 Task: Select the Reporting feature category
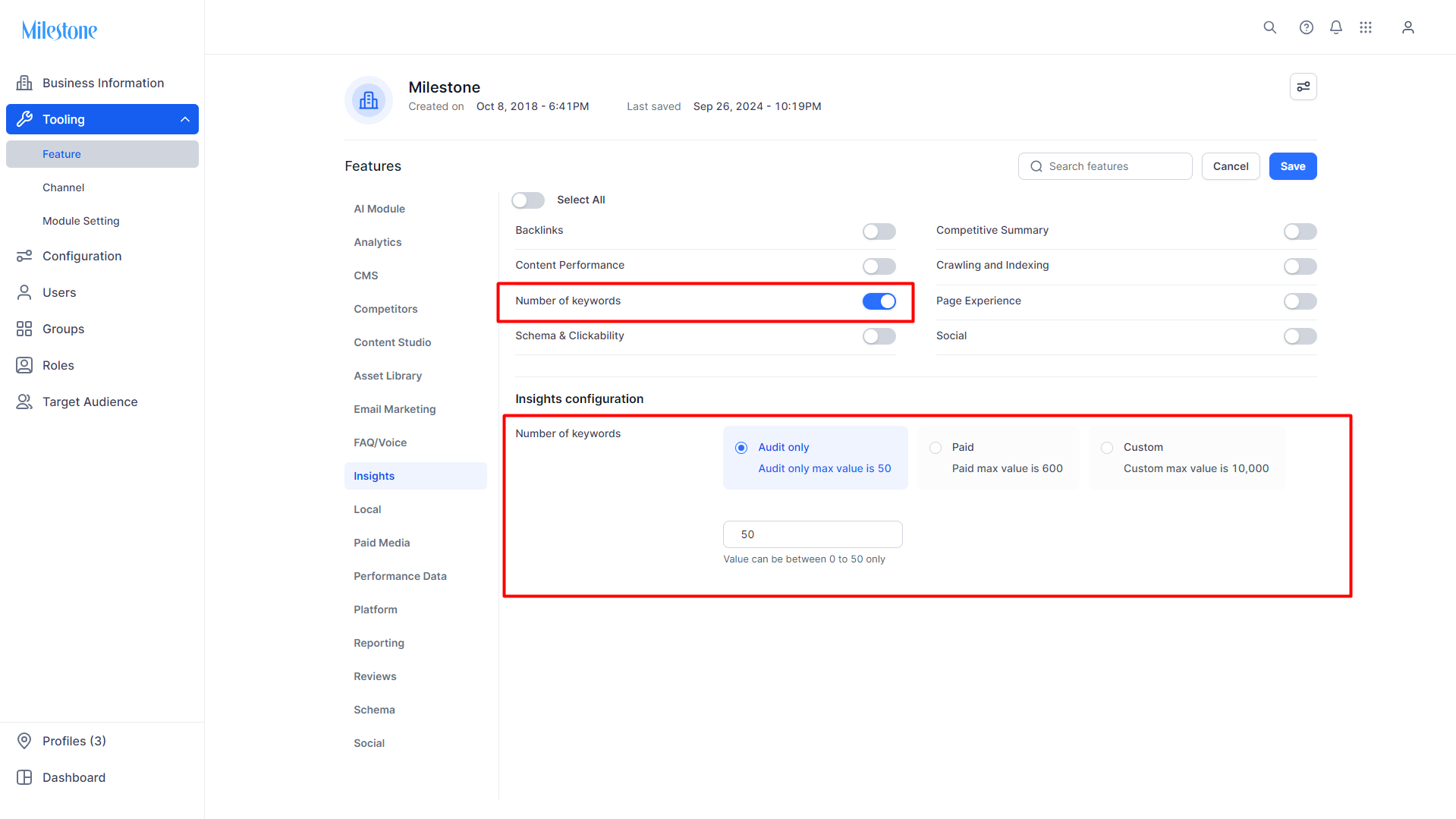pos(416,643)
